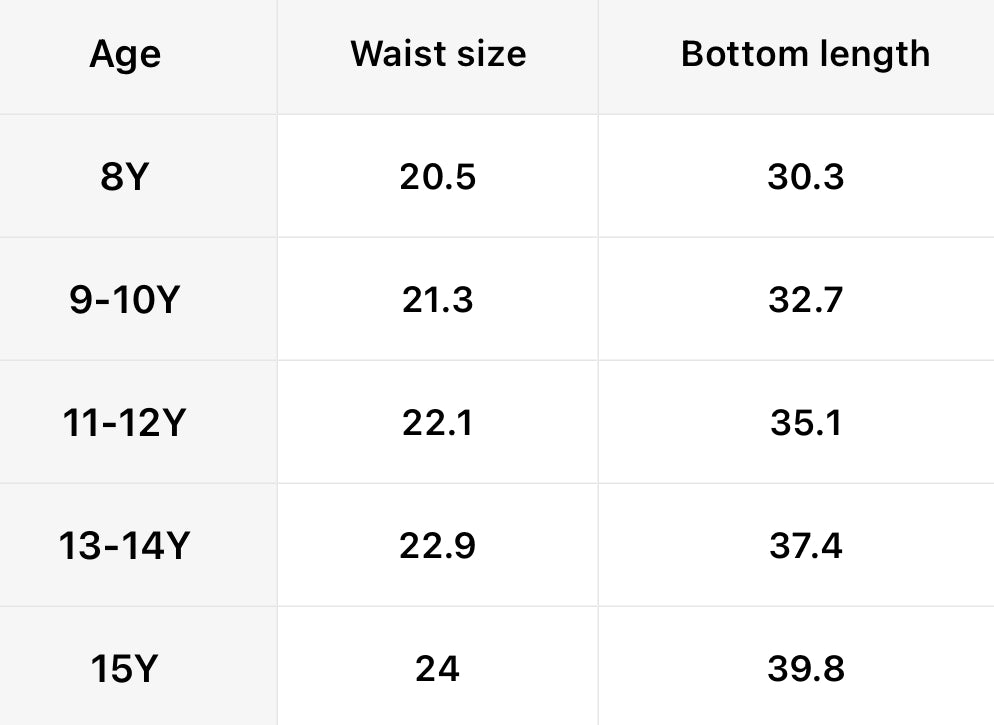994x725 pixels.
Task: Pick bottom length value 32.7
Action: click(x=805, y=300)
